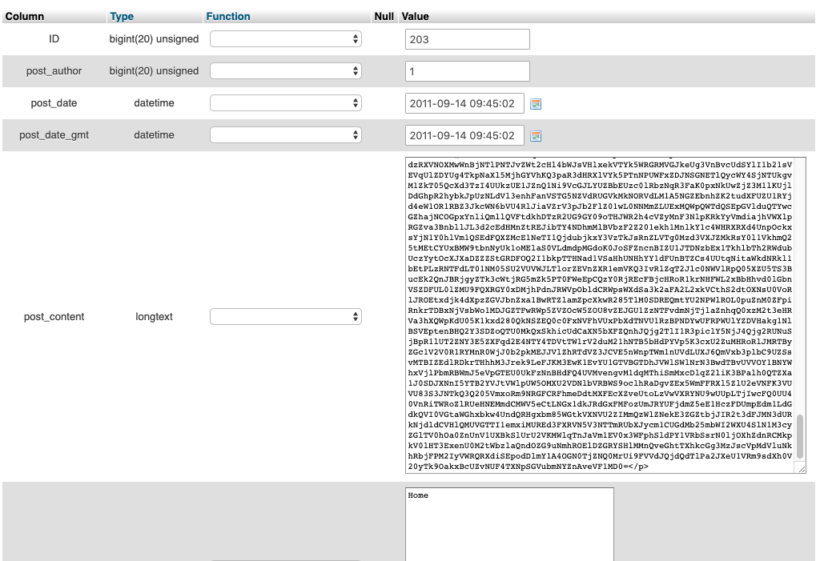
Task: Edit the post_date value 2011-09-14 09:45:02
Action: [x=464, y=104]
